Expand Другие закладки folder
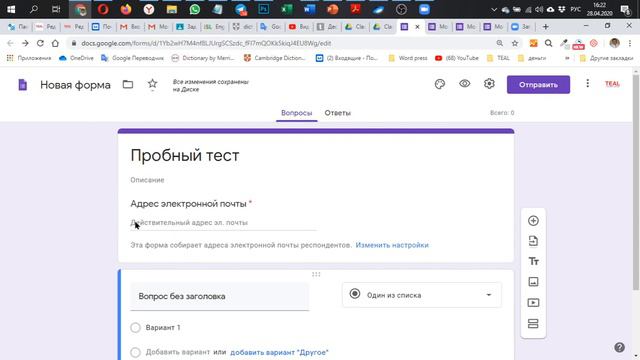 point(607,58)
